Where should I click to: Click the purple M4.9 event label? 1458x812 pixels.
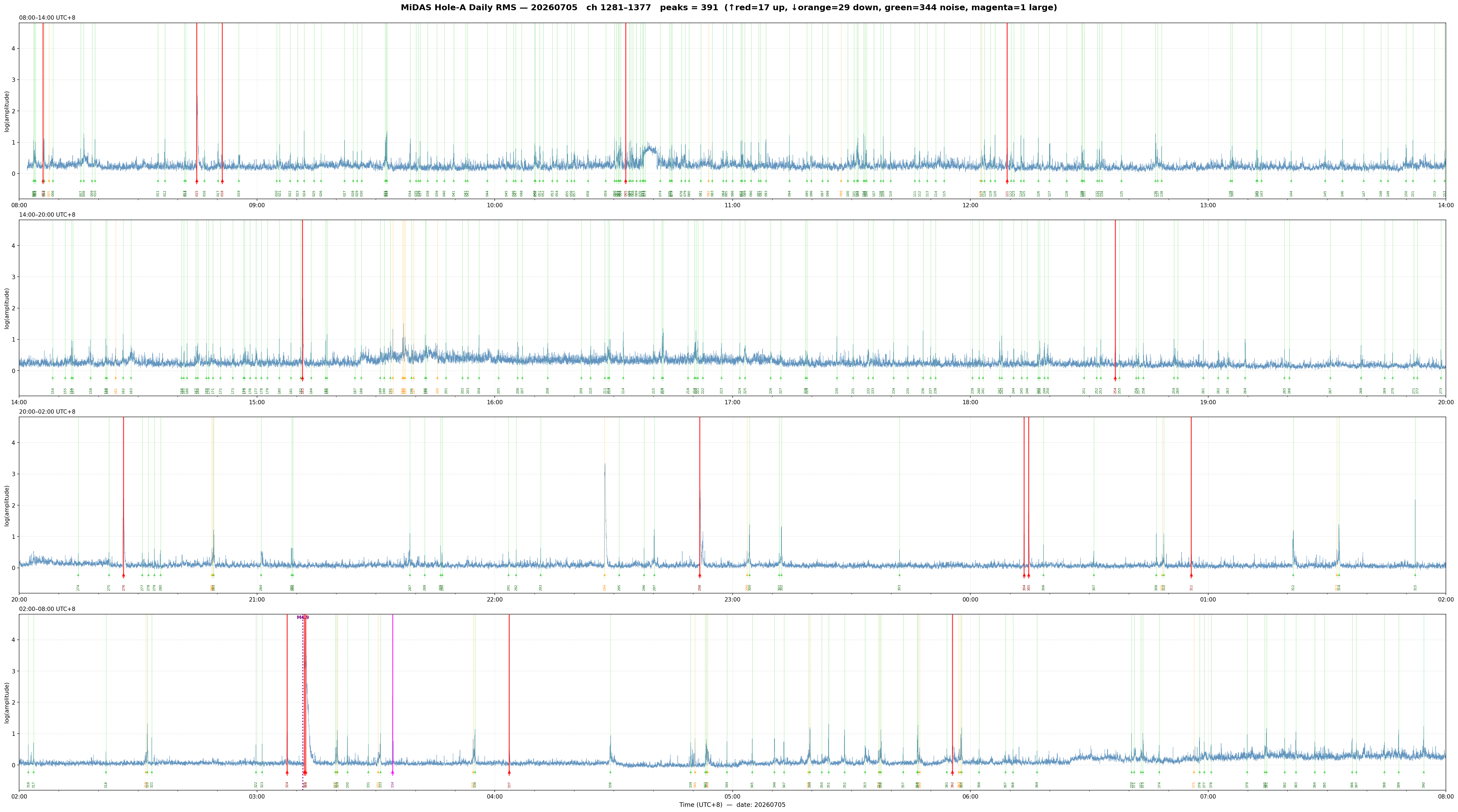pos(303,617)
